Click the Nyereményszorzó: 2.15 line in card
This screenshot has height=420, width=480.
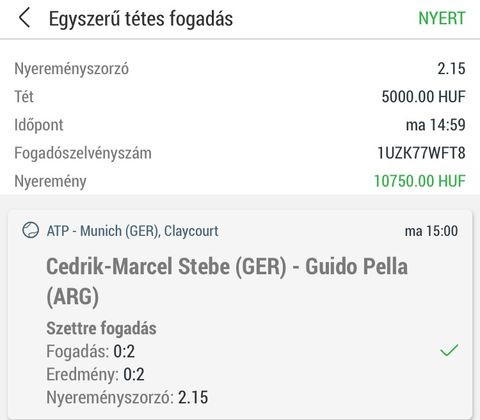click(x=127, y=397)
